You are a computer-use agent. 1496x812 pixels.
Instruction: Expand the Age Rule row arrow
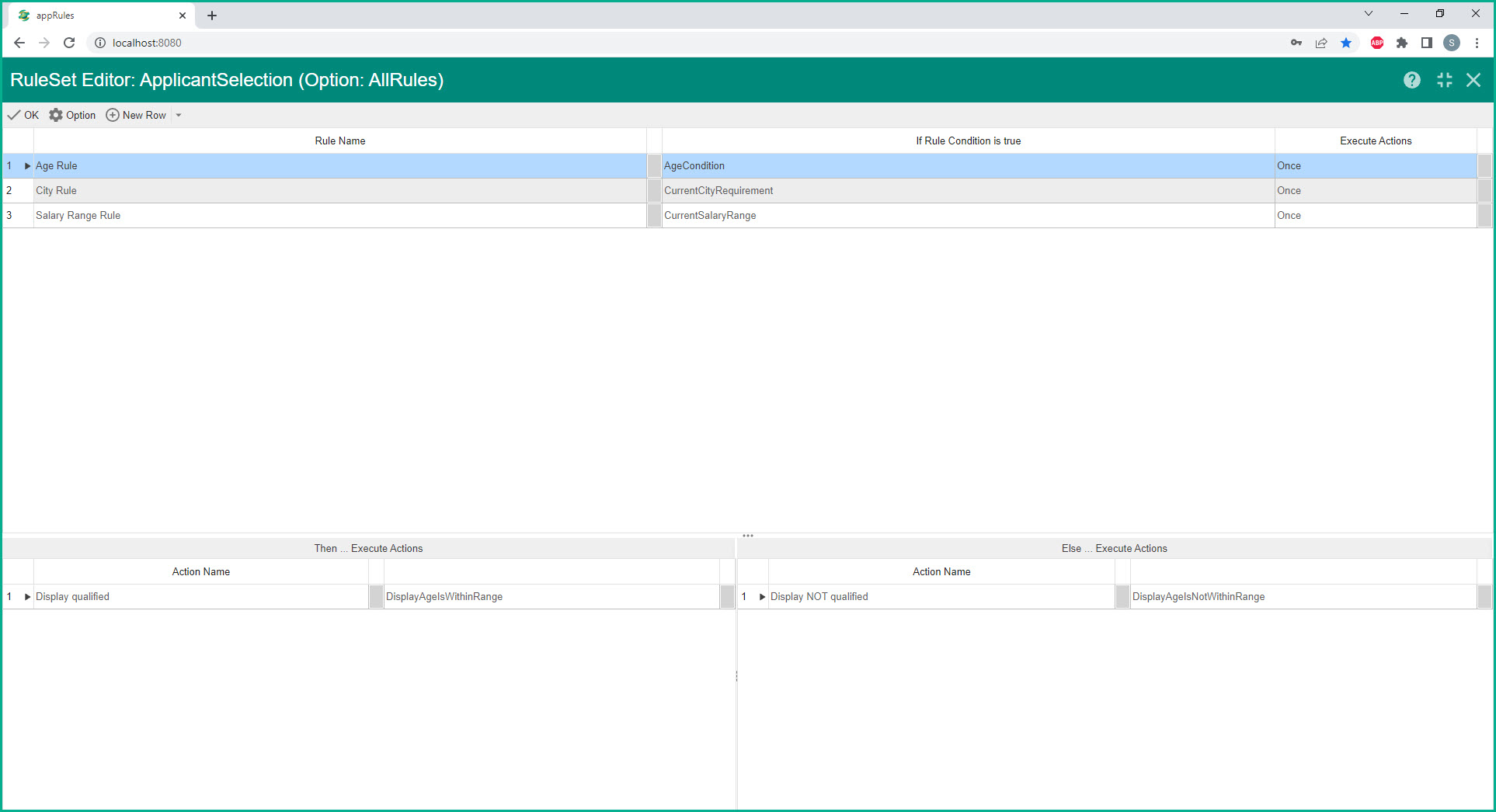(x=27, y=166)
